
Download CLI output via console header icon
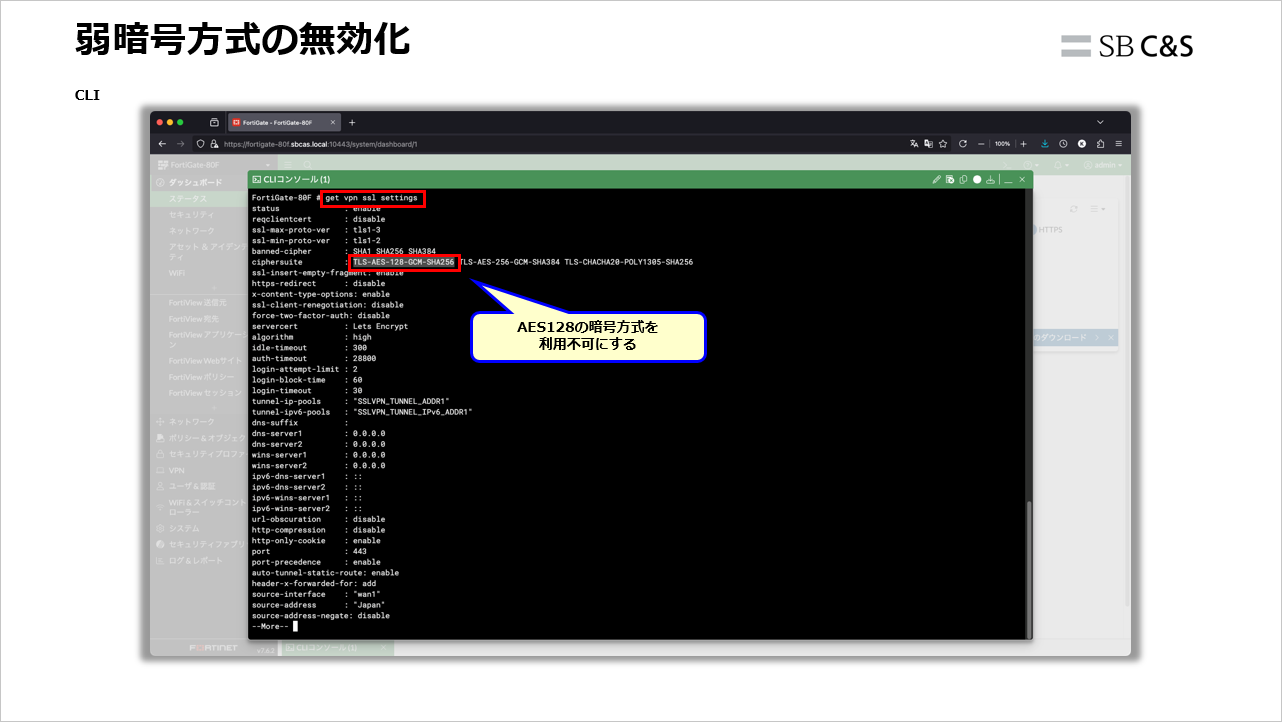coord(990,180)
